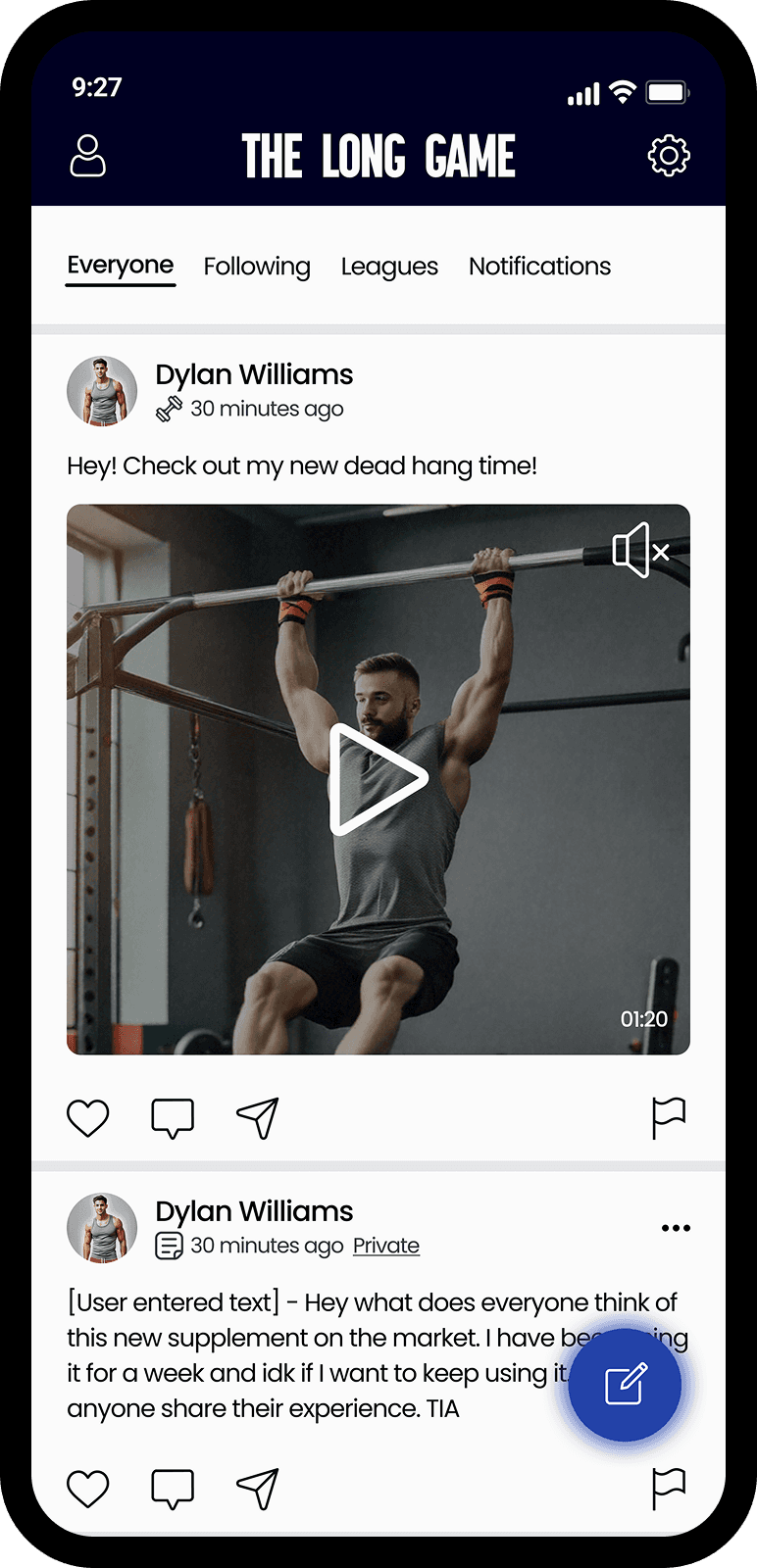Flag the supplement text post
Screen dimensions: 757x1568
pyautogui.click(x=669, y=1489)
